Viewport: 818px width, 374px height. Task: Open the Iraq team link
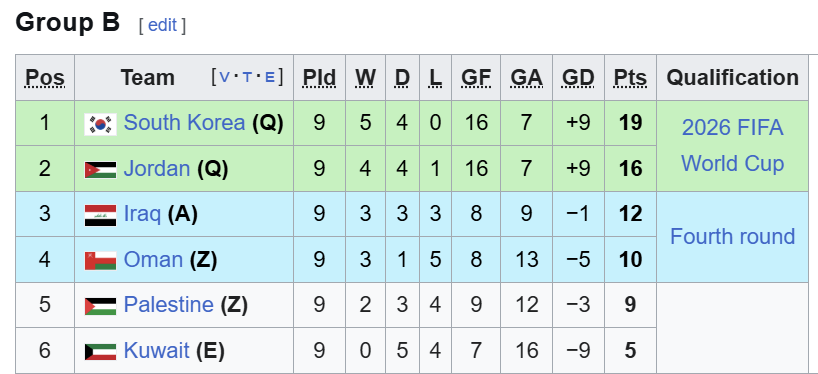pos(142,214)
